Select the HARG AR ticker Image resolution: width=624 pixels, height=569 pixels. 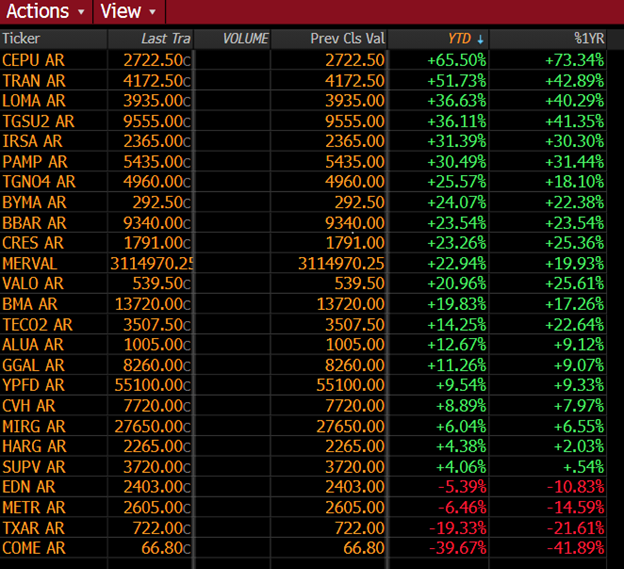tap(34, 446)
